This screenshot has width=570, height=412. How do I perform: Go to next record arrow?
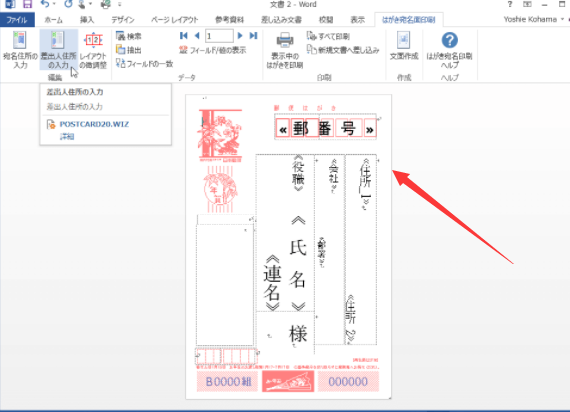(240, 36)
